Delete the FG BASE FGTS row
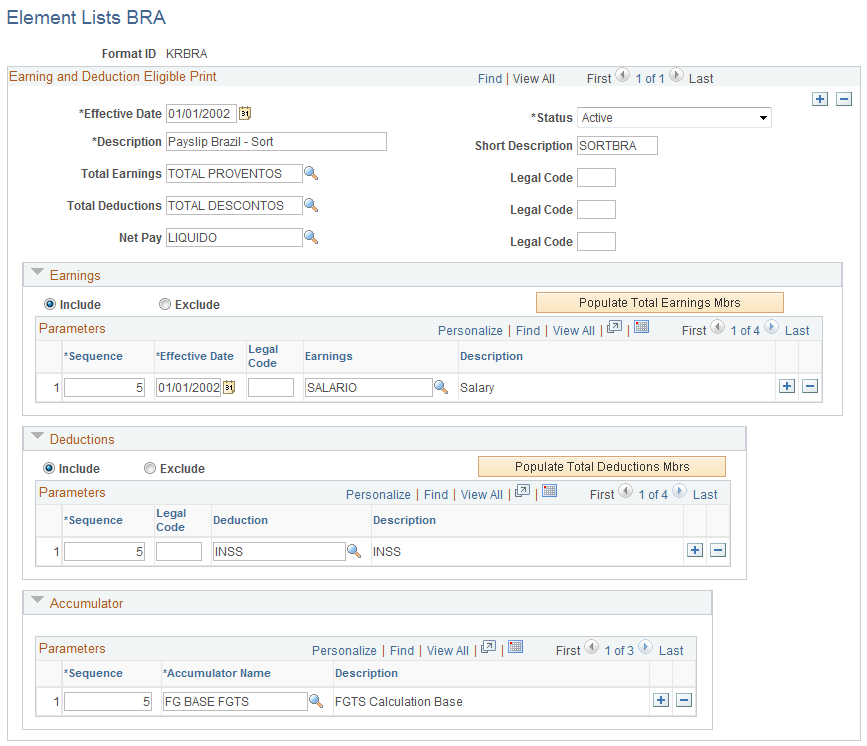Image resolution: width=867 pixels, height=746 pixels. click(684, 700)
